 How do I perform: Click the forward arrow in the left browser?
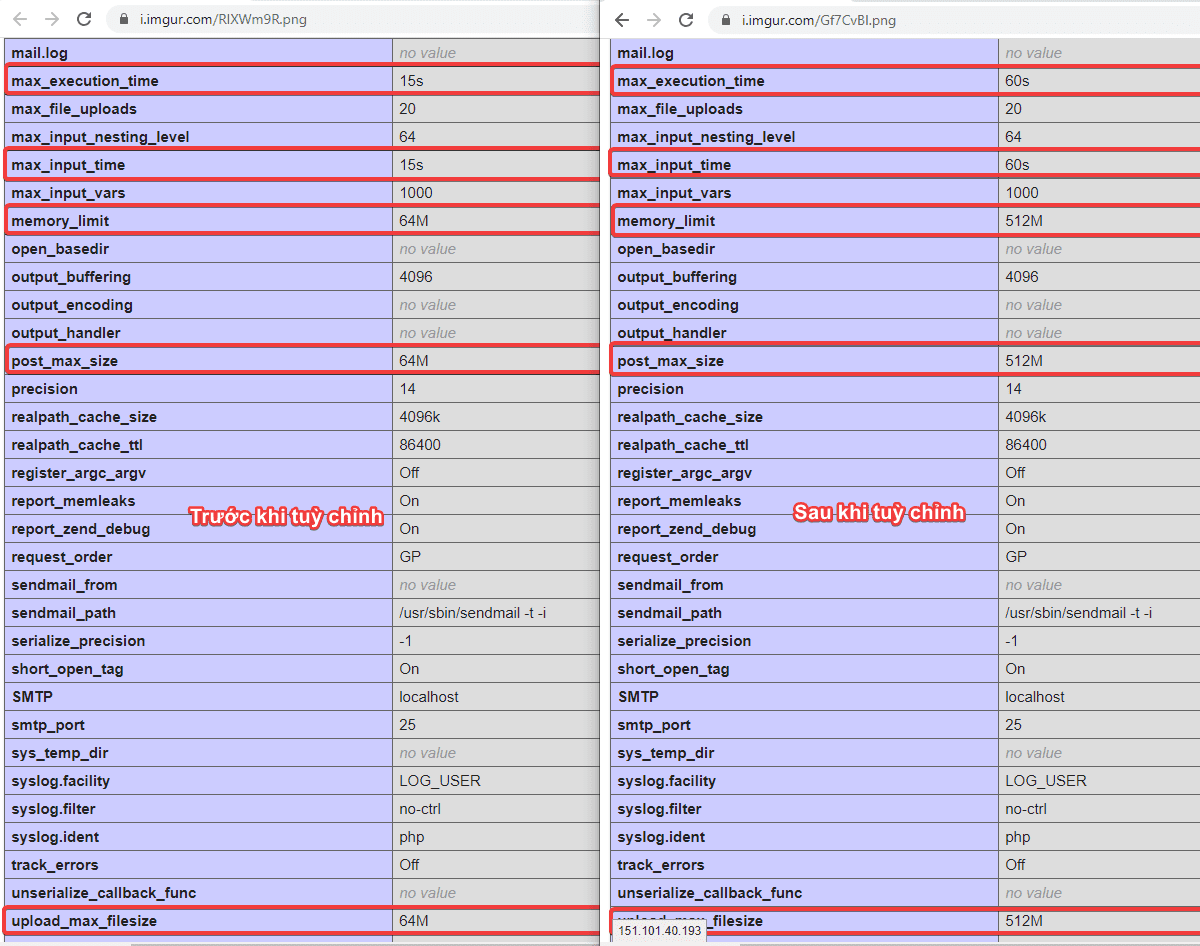pos(52,19)
